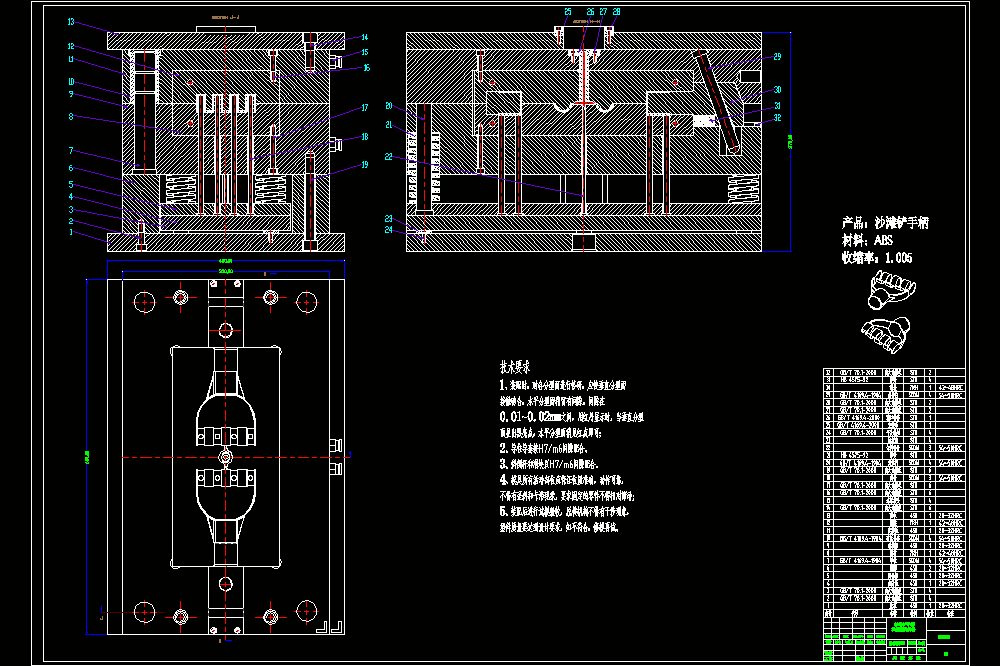Select the upper 3D handle model view
The height and width of the screenshot is (666, 1000).
point(892,290)
